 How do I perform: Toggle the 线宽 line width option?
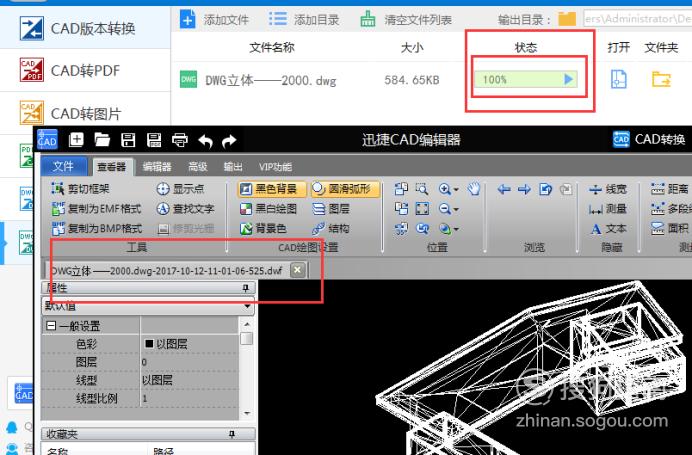[608, 189]
